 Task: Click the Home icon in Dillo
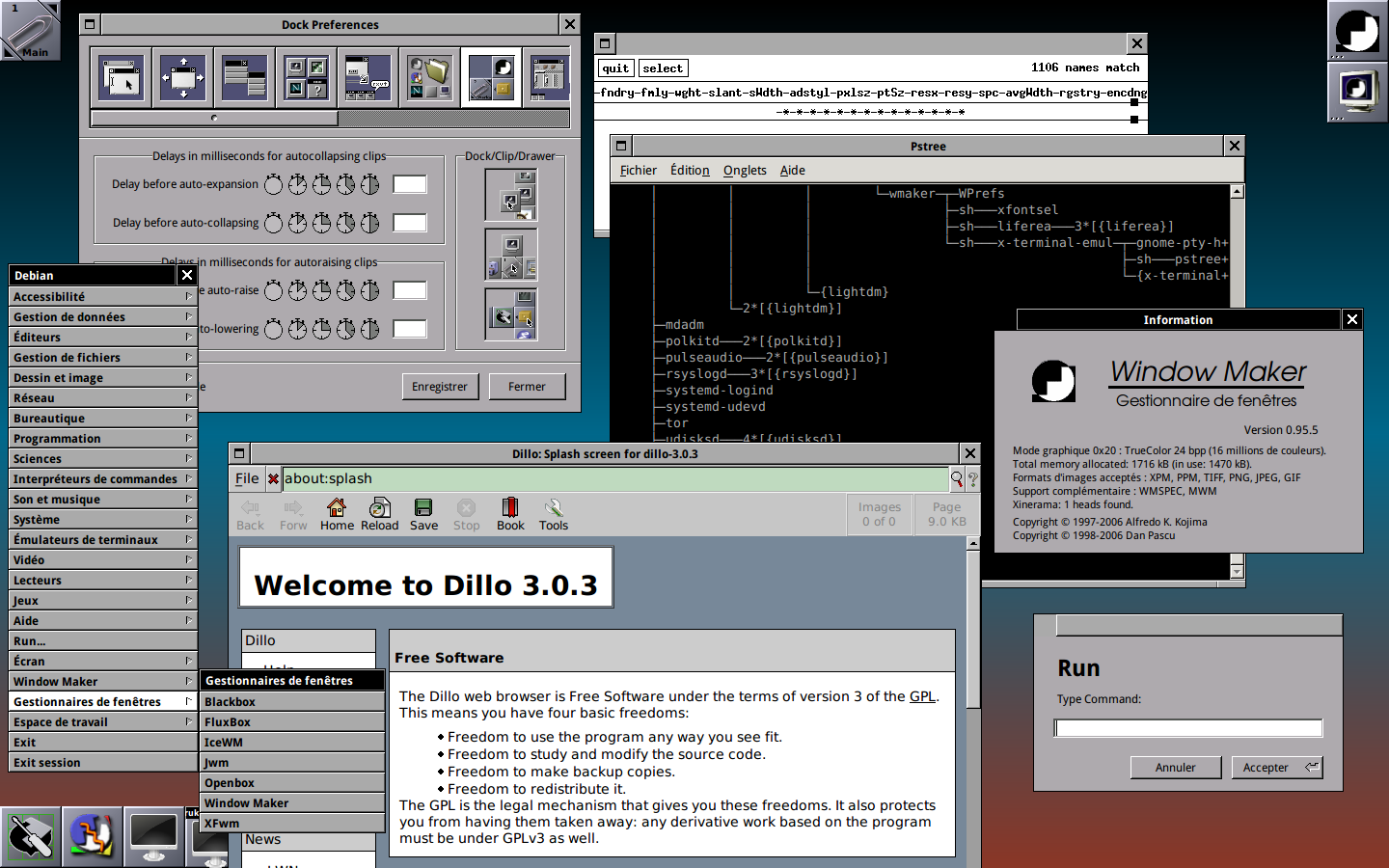pyautogui.click(x=337, y=514)
